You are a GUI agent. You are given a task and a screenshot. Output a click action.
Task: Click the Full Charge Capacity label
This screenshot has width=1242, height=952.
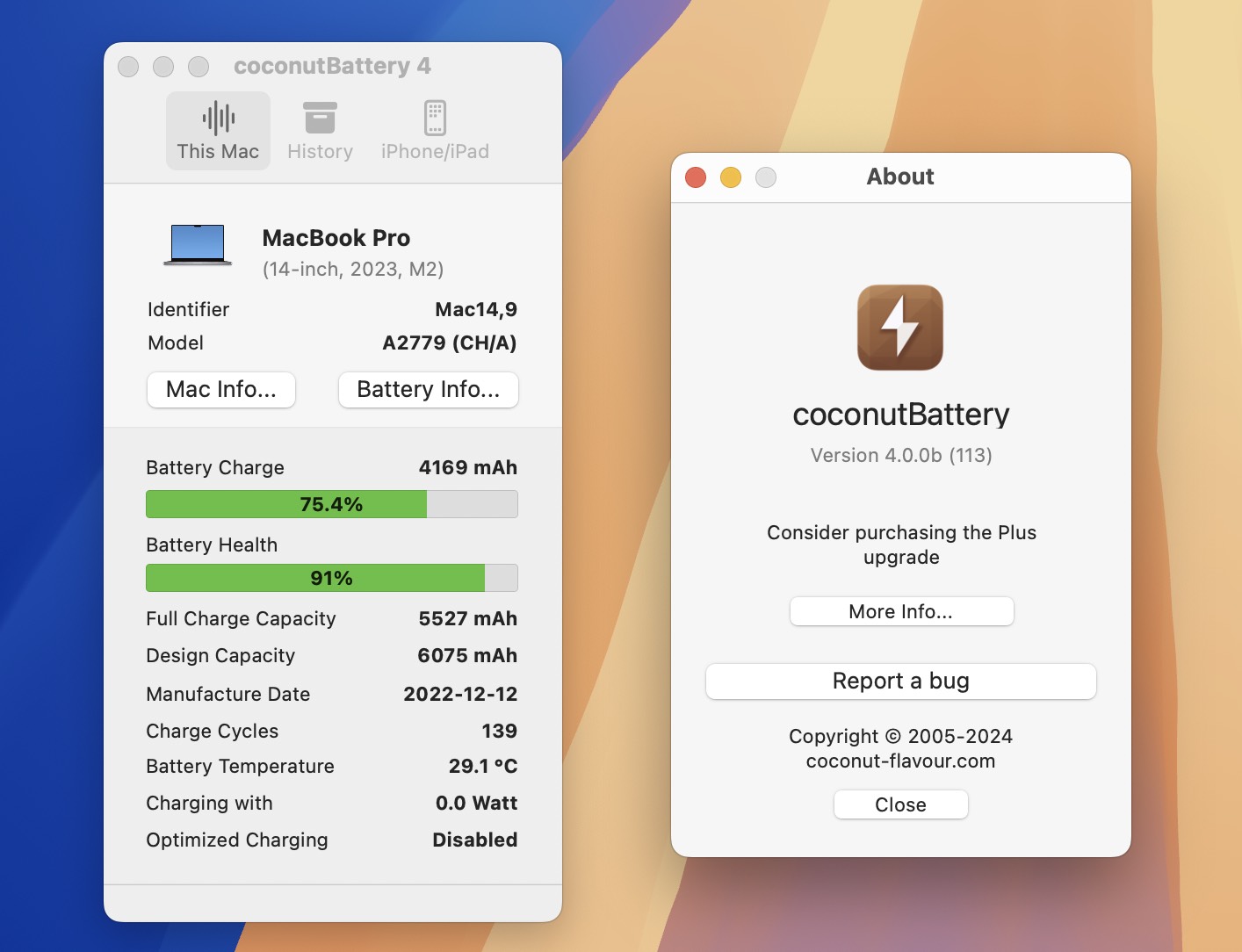pyautogui.click(x=242, y=618)
